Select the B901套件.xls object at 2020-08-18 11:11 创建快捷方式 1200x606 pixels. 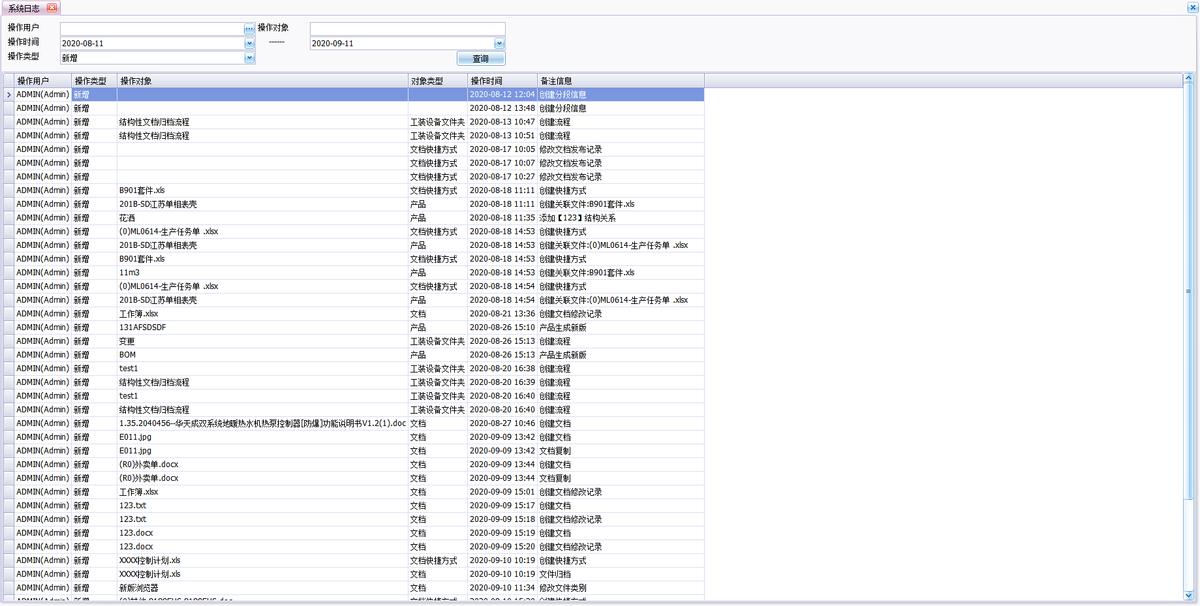pos(262,190)
